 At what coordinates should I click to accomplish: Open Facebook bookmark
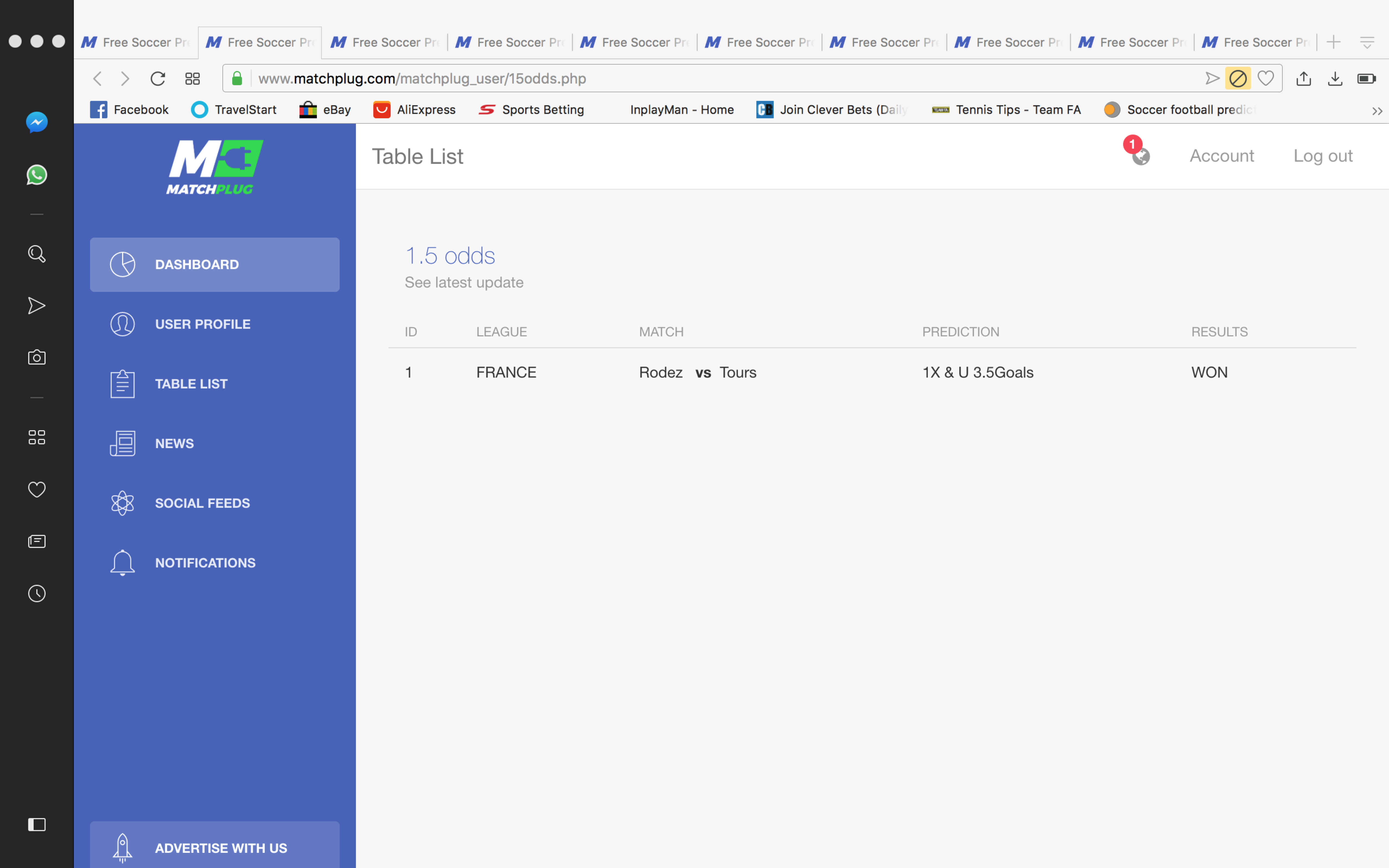[x=129, y=110]
